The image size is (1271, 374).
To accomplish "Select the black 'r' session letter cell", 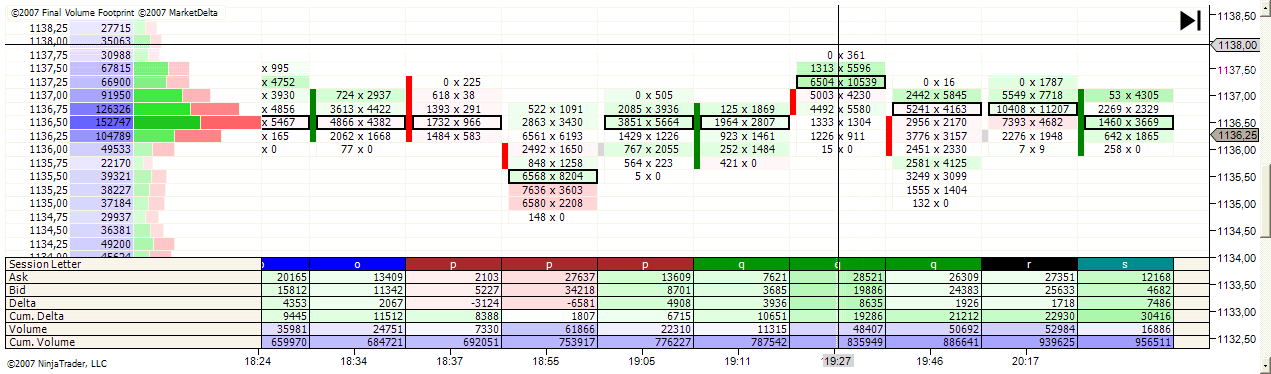I will point(1029,264).
